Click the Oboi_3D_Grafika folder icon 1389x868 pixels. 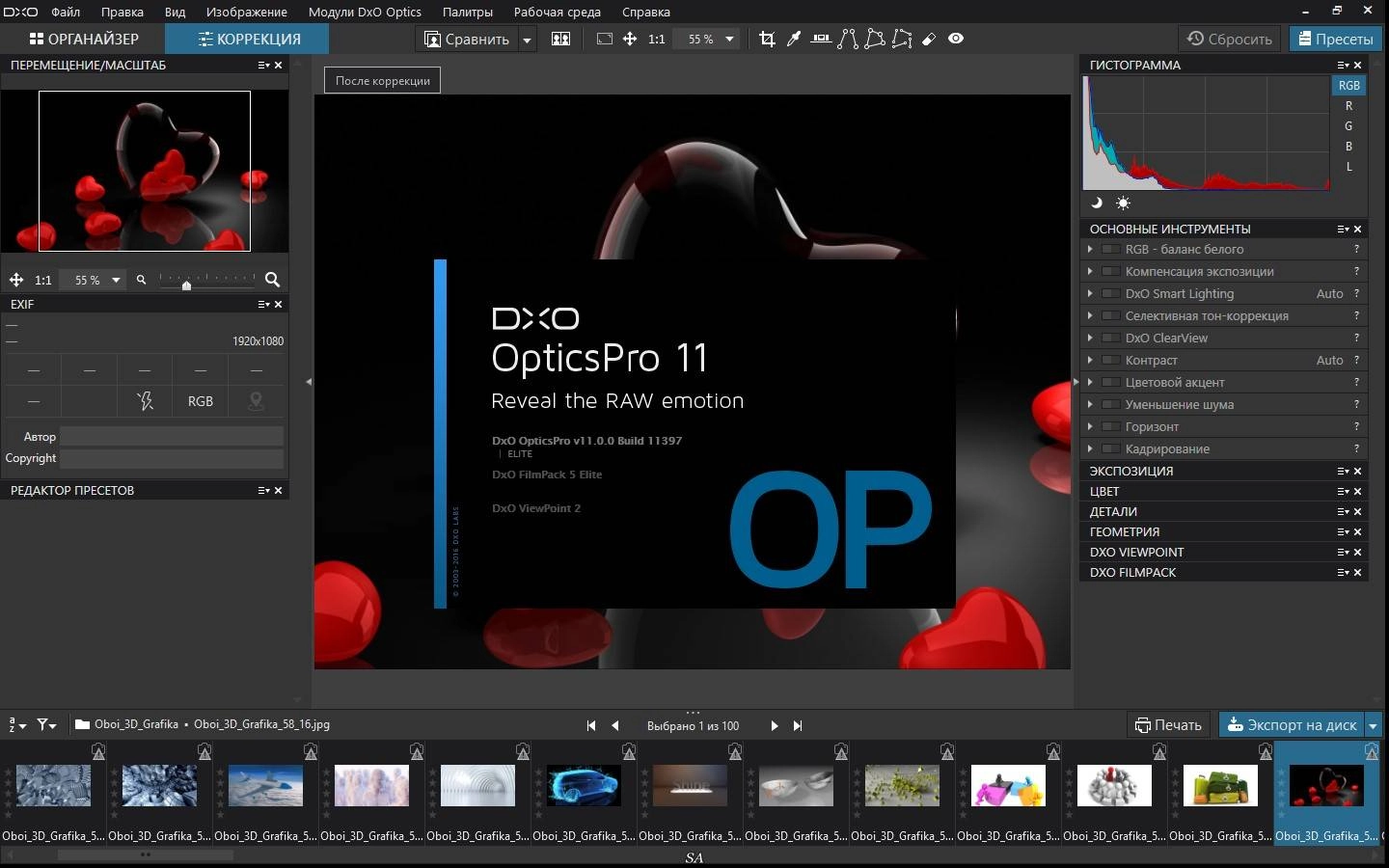pos(82,724)
